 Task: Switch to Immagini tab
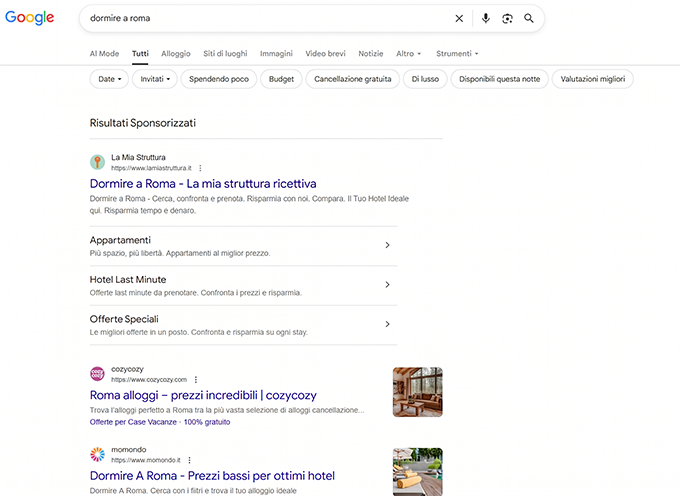click(x=276, y=53)
